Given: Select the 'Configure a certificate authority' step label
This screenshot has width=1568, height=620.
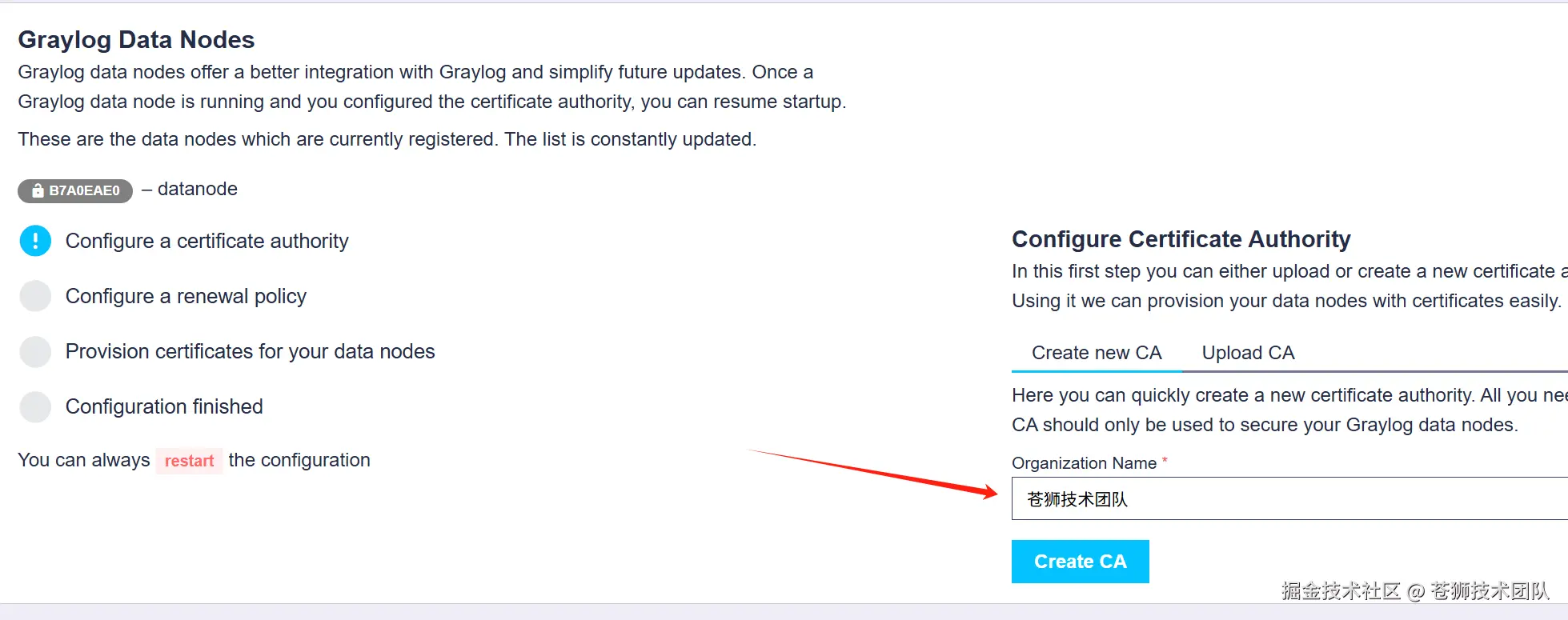Looking at the screenshot, I should (207, 241).
